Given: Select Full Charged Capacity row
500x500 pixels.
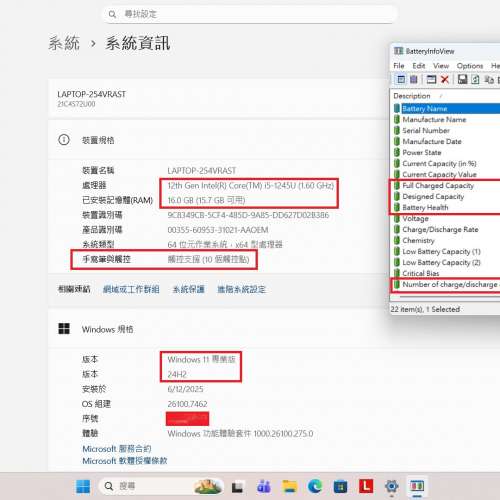Looking at the screenshot, I should [x=446, y=186].
